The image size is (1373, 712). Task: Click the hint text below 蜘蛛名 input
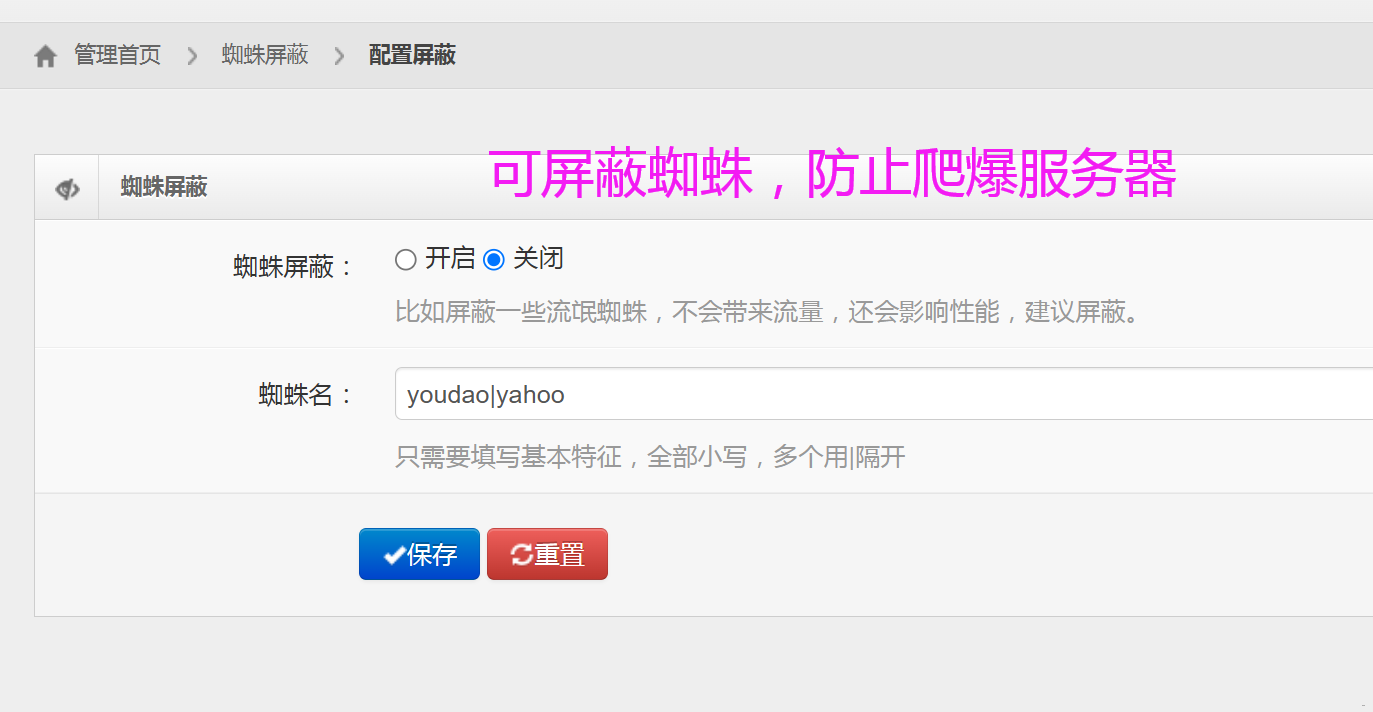click(650, 458)
